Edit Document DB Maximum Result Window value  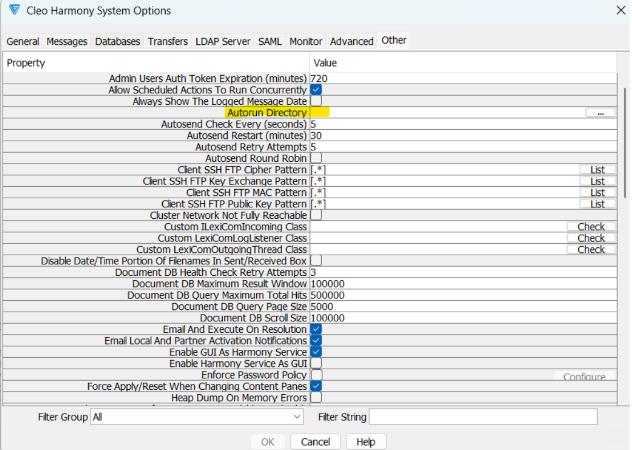pos(463,283)
